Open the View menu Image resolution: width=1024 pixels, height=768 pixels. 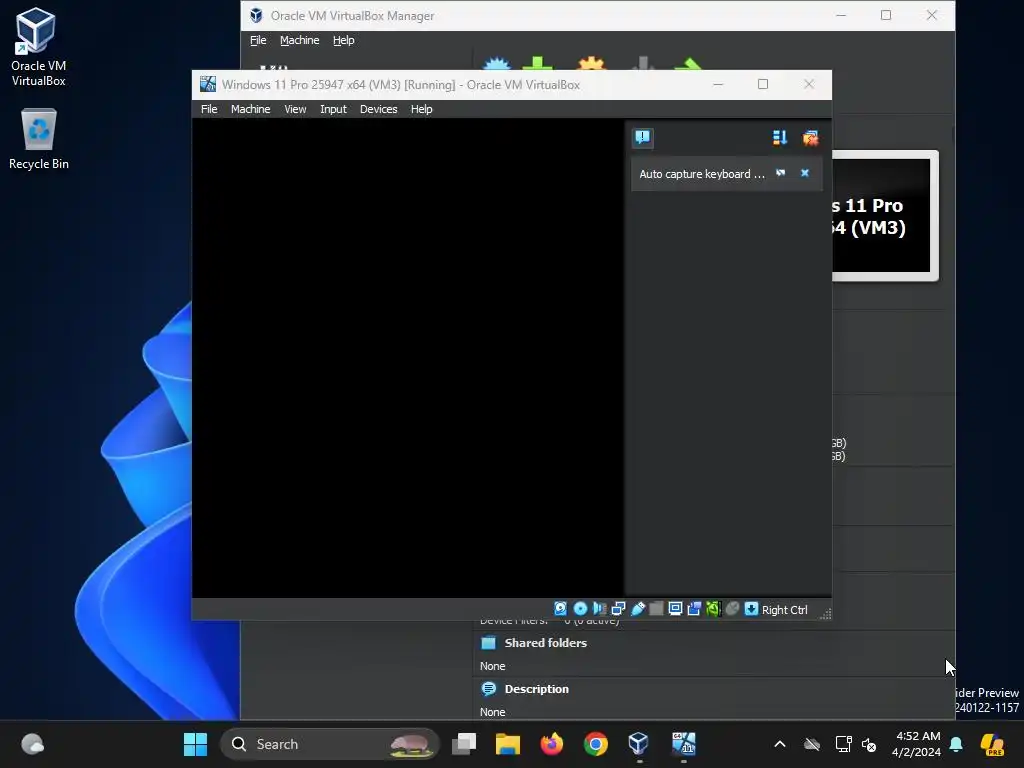[295, 109]
